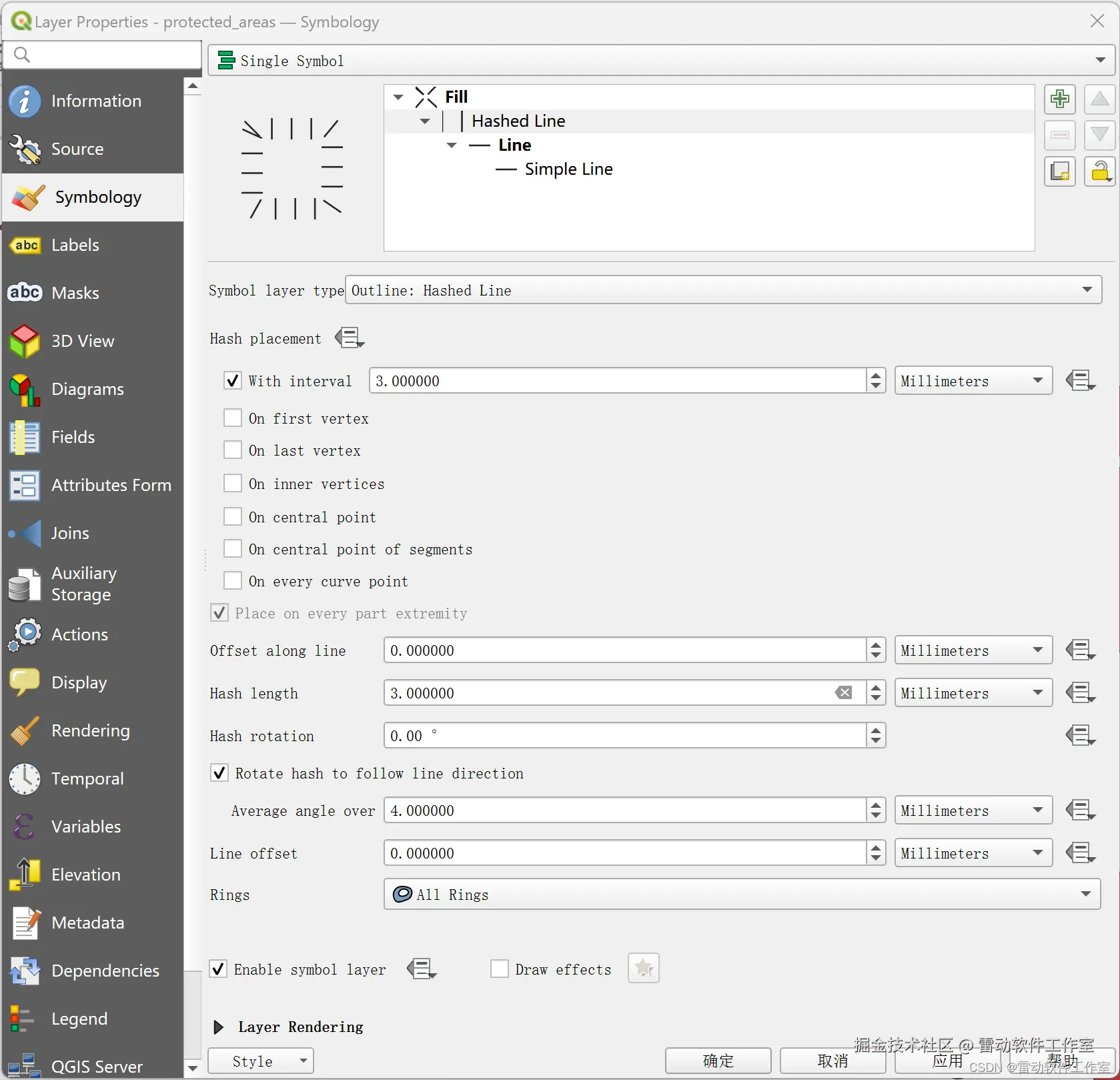Enable On central point of segments
This screenshot has width=1120, height=1080.
pos(233,549)
